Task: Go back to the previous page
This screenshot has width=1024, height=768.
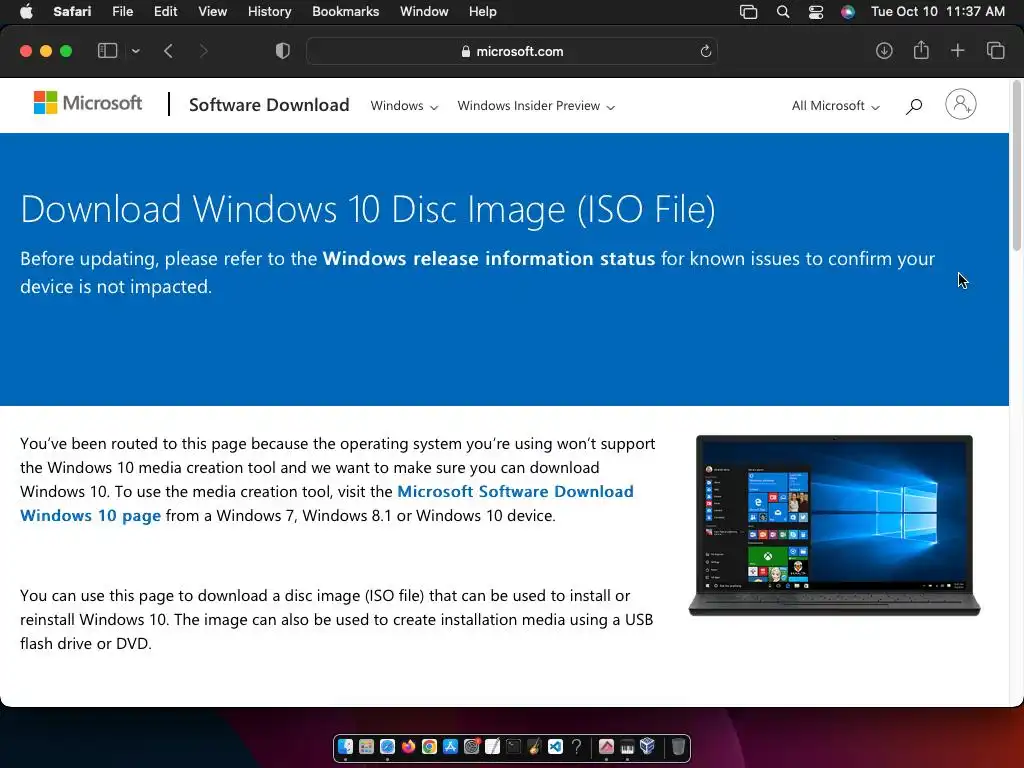Action: click(168, 51)
